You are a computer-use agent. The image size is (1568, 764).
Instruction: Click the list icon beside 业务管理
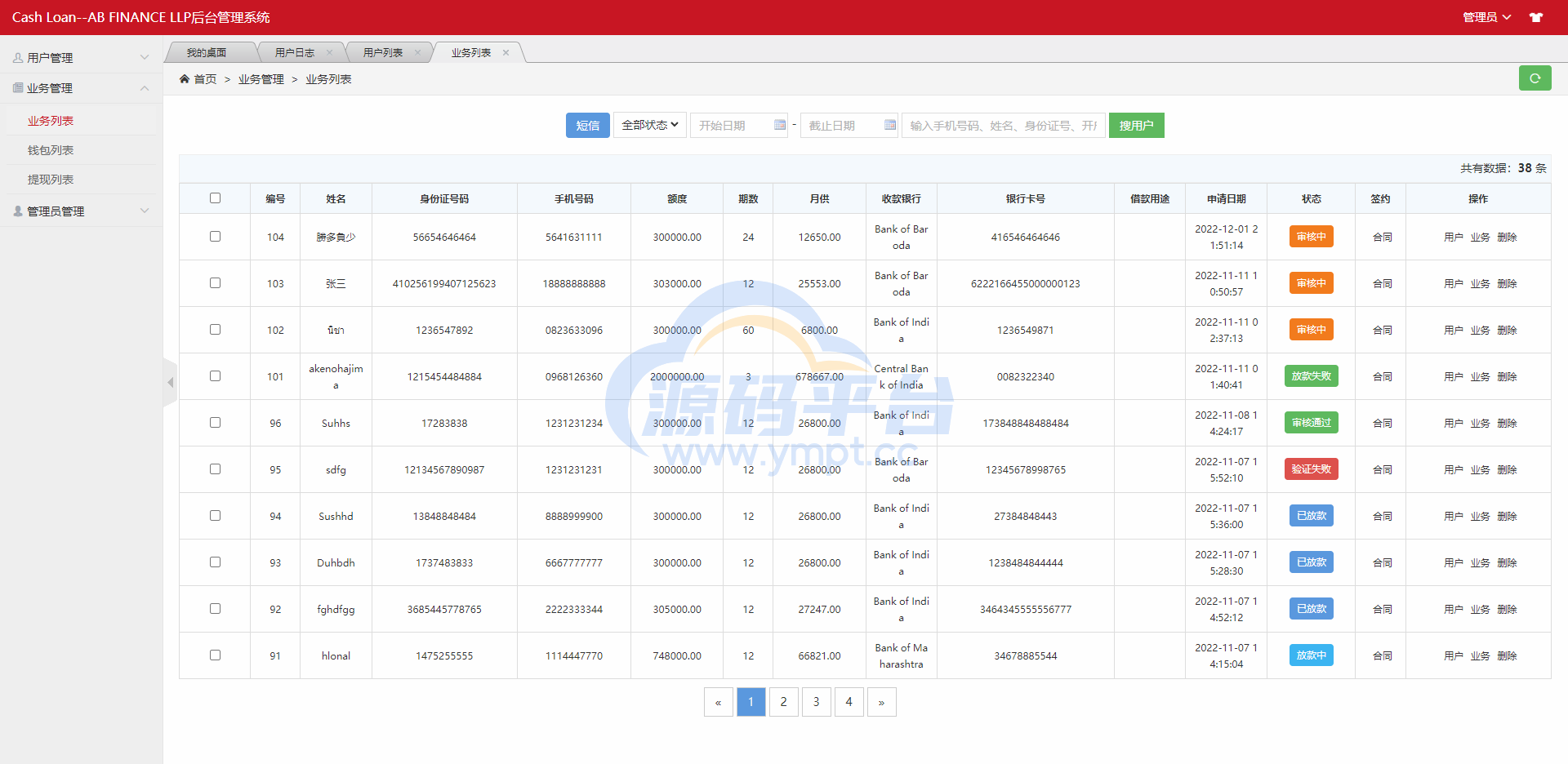[x=18, y=87]
